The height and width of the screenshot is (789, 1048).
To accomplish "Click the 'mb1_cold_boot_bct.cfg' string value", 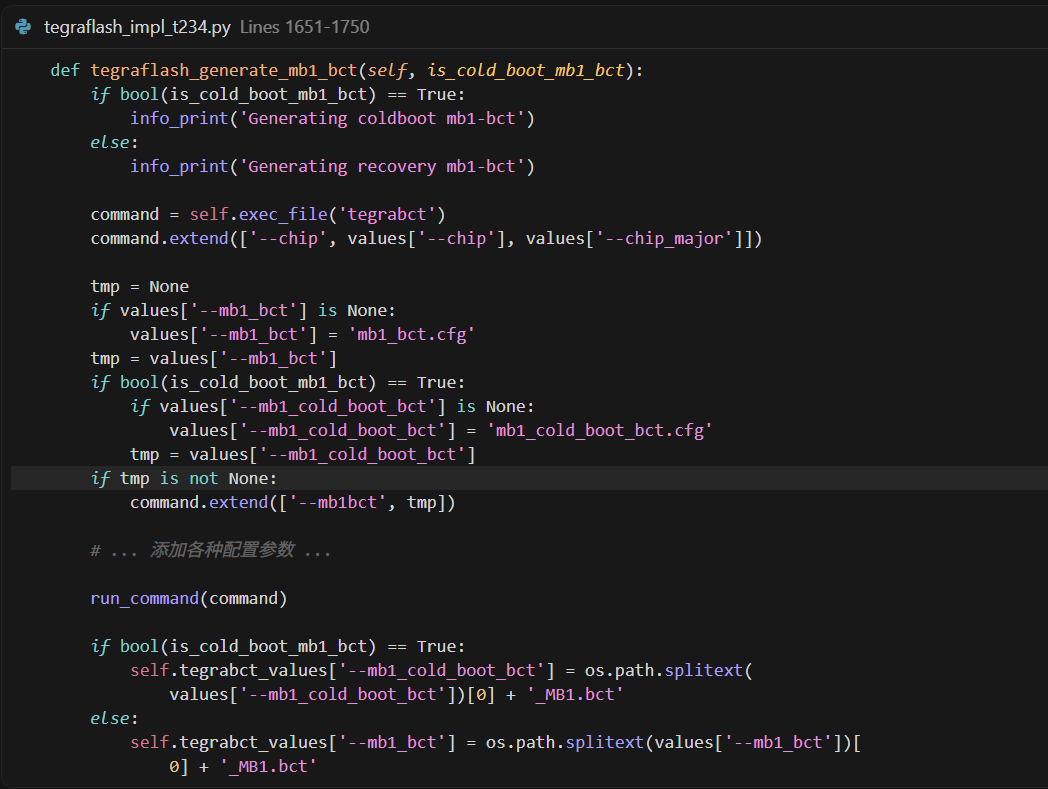I will [x=598, y=430].
